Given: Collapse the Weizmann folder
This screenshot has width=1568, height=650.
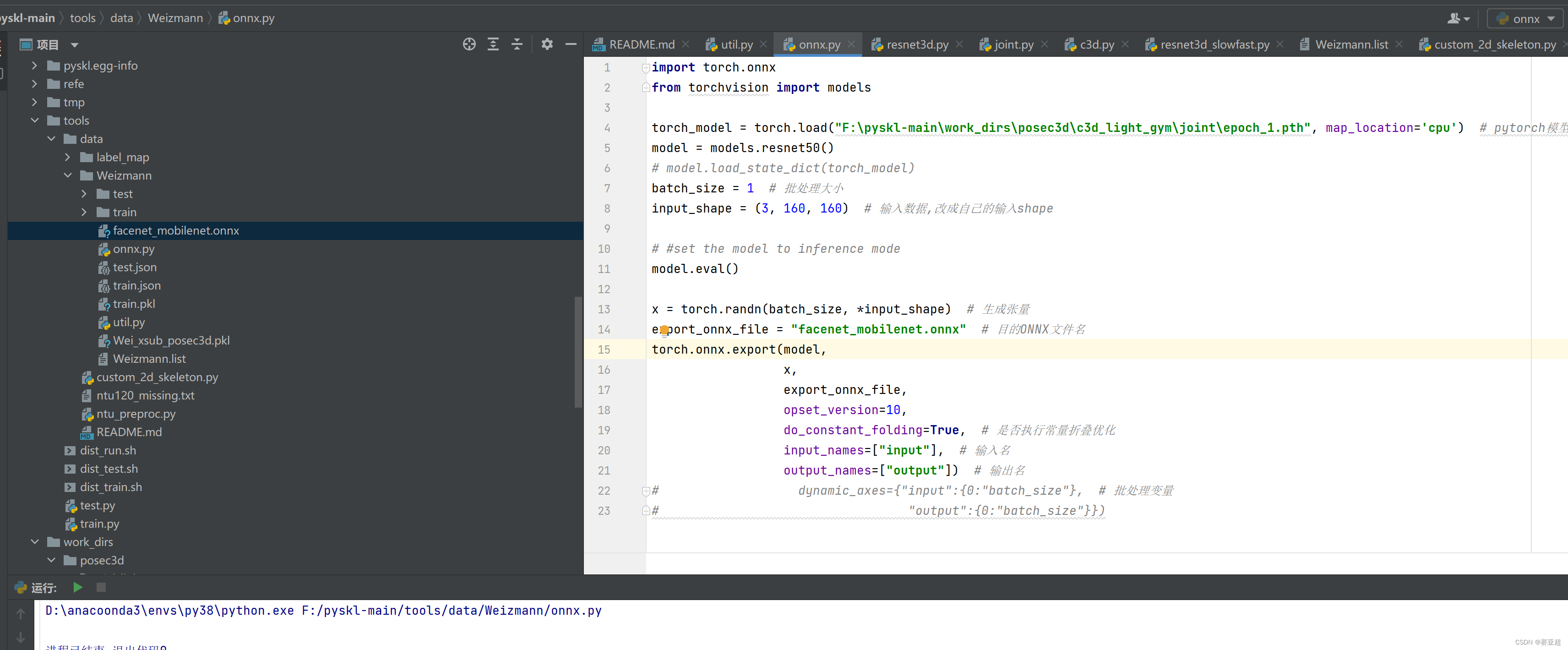Looking at the screenshot, I should click(68, 176).
